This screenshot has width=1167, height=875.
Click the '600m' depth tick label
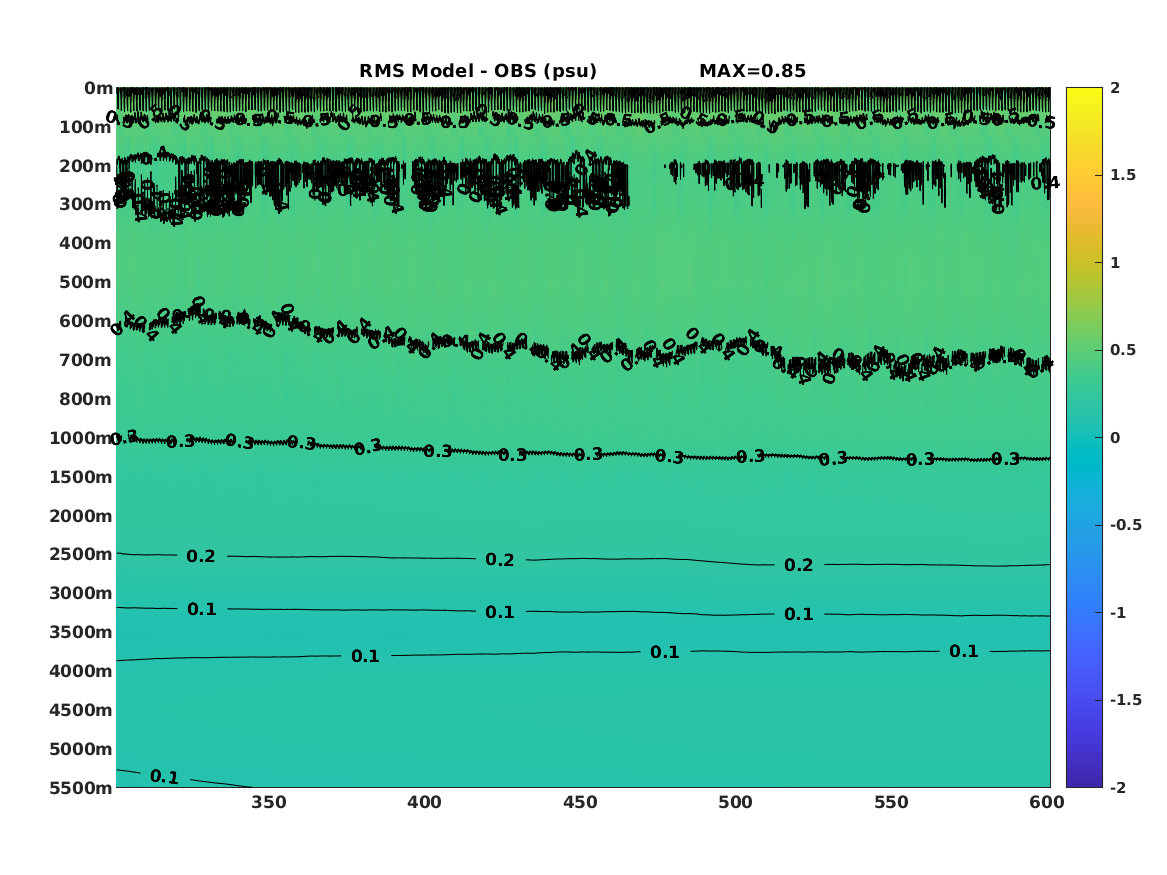tap(86, 321)
